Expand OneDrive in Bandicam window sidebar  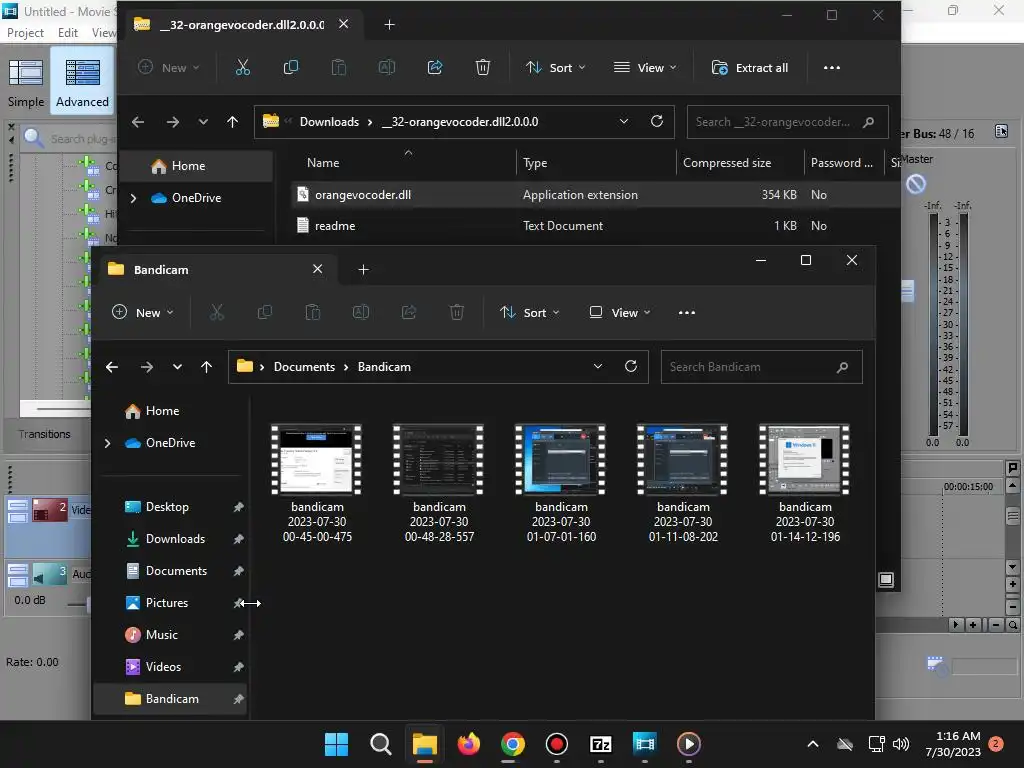(107, 443)
